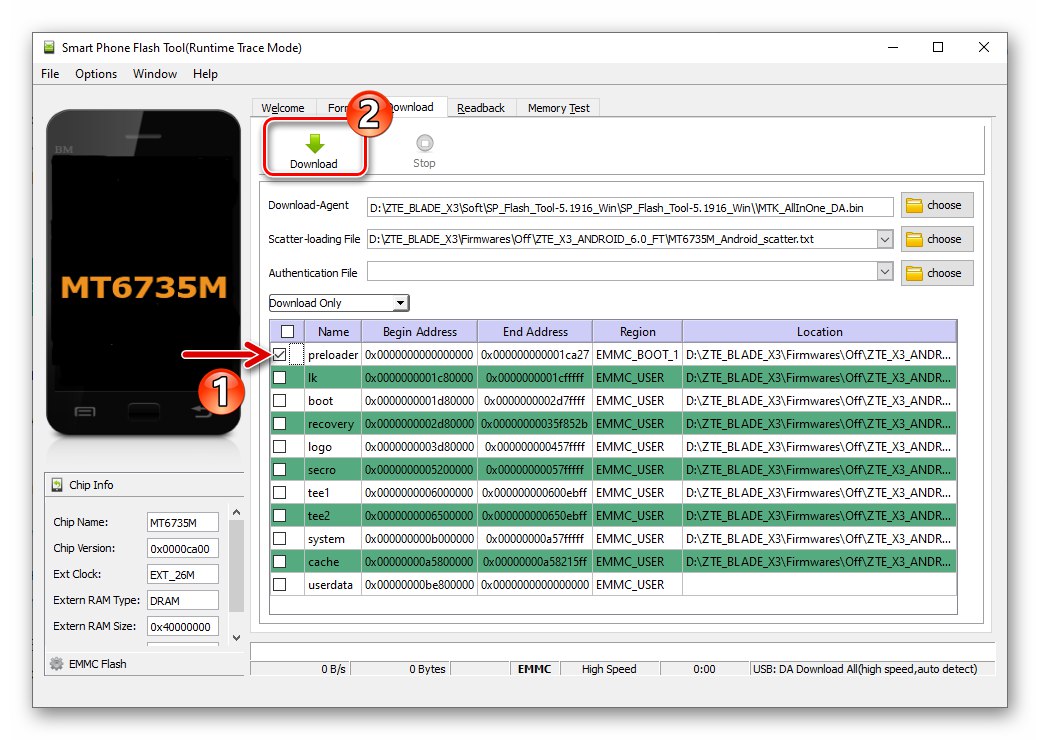Choose the Authentication File with its folder button
Image resolution: width=1040 pixels, height=740 pixels.
point(937,273)
